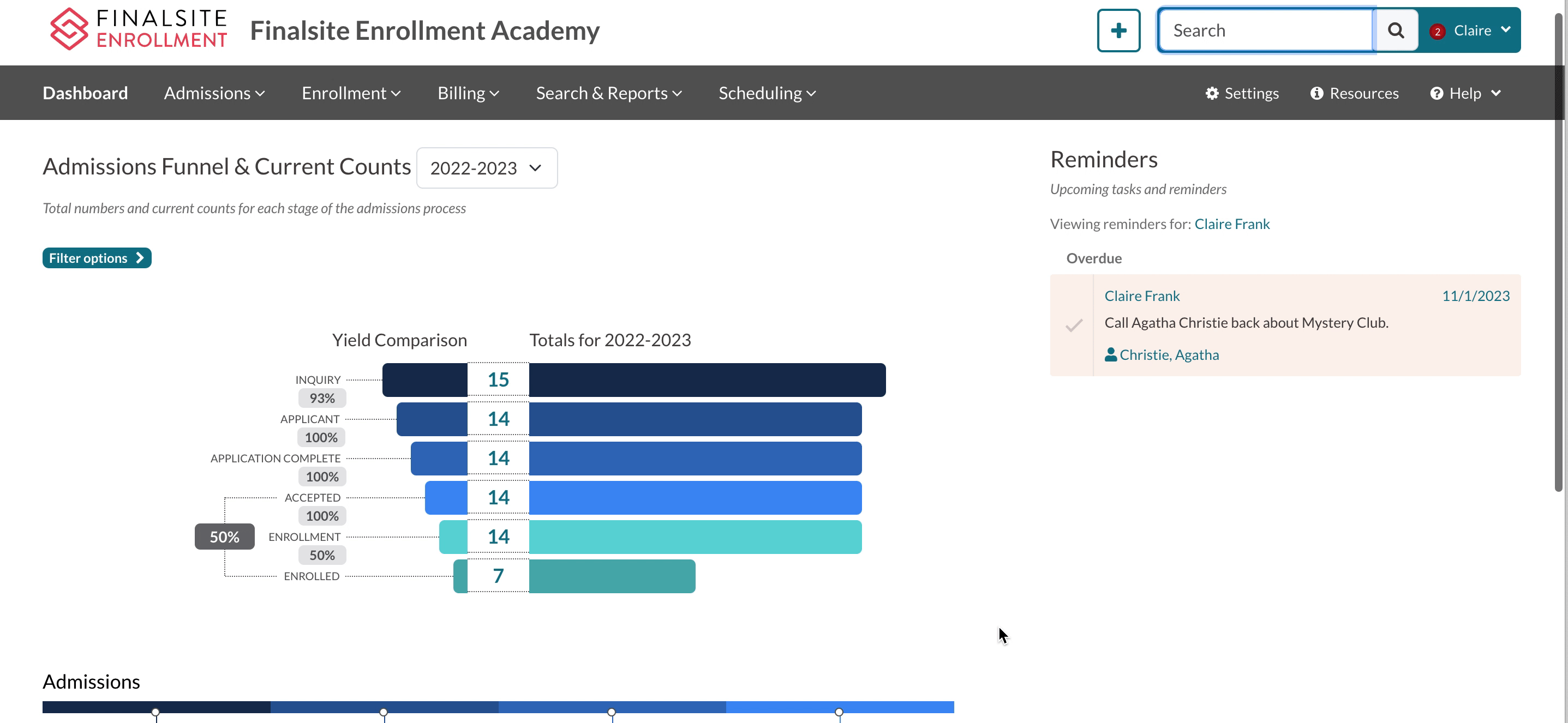
Task: Click into the Search input field
Action: coord(1266,31)
